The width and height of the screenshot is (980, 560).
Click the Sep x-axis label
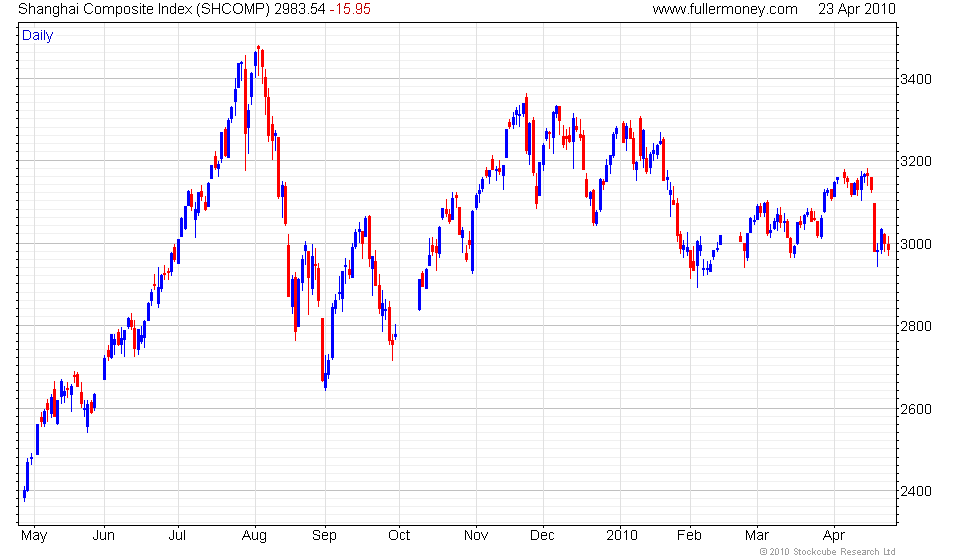click(x=324, y=536)
